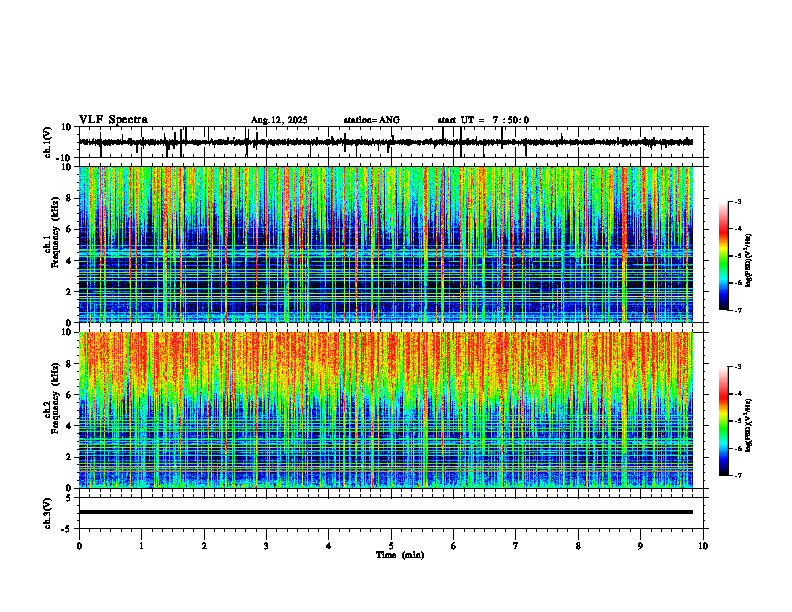The height and width of the screenshot is (612, 792).
Task: Click the time-axis tick label "7"
Action: [x=516, y=546]
